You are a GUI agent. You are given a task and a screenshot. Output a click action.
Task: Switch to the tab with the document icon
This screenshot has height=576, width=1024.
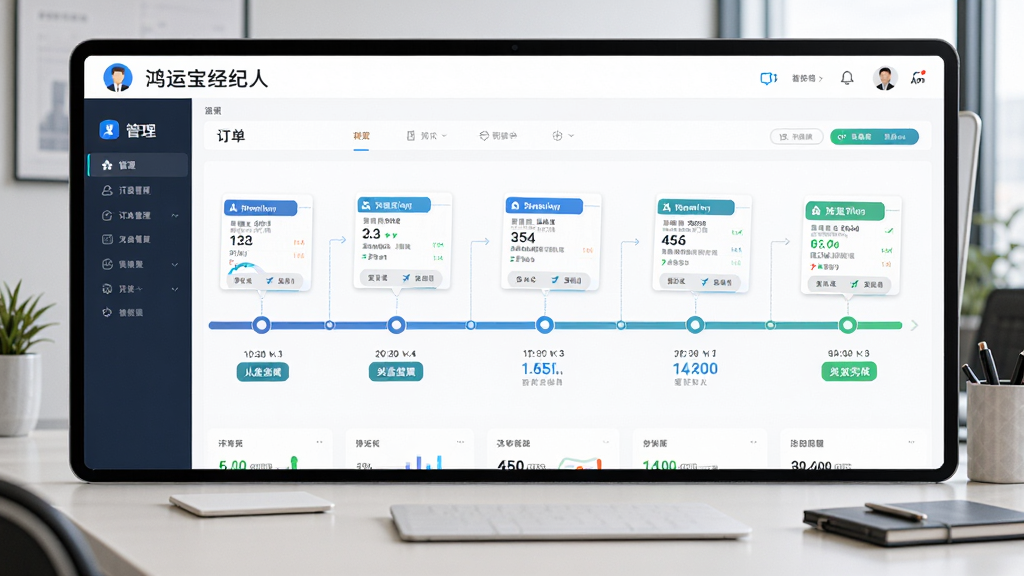point(426,136)
